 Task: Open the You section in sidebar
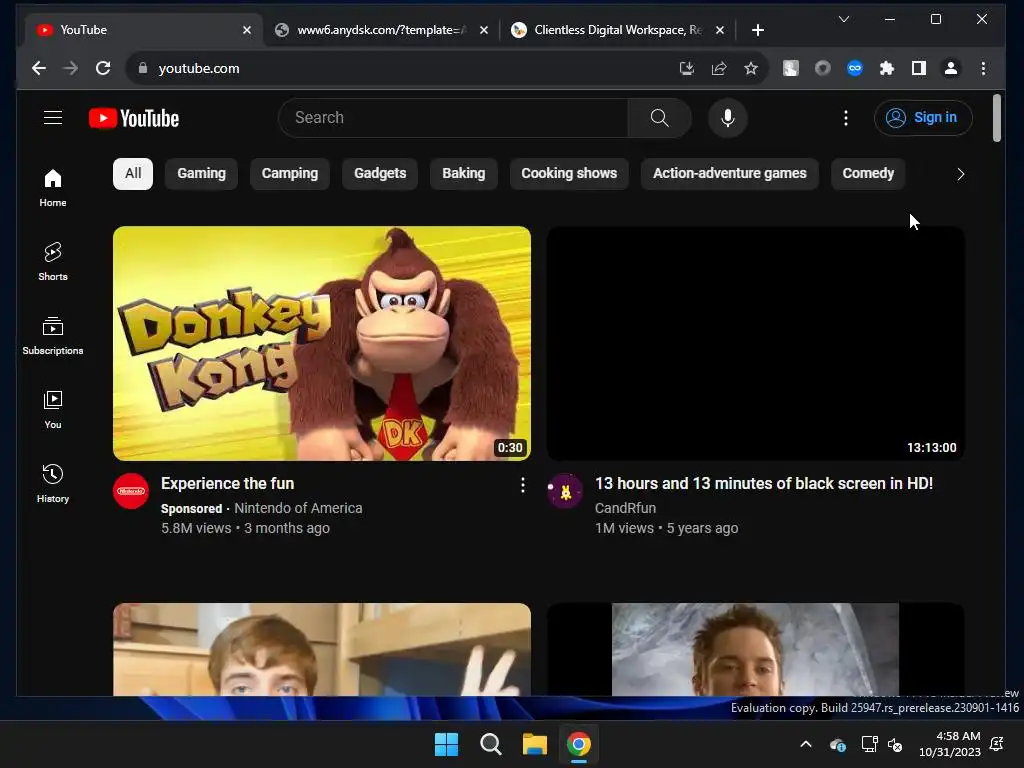(x=53, y=409)
